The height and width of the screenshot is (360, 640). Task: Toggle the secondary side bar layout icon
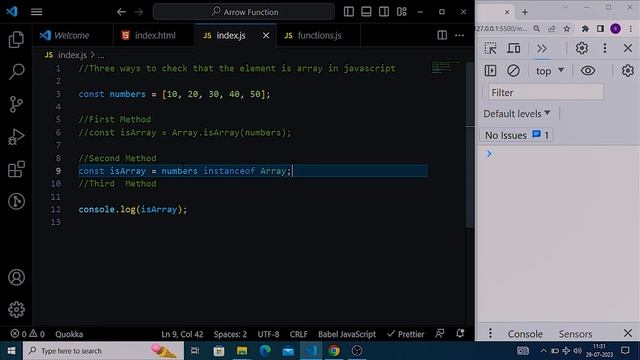coord(384,12)
